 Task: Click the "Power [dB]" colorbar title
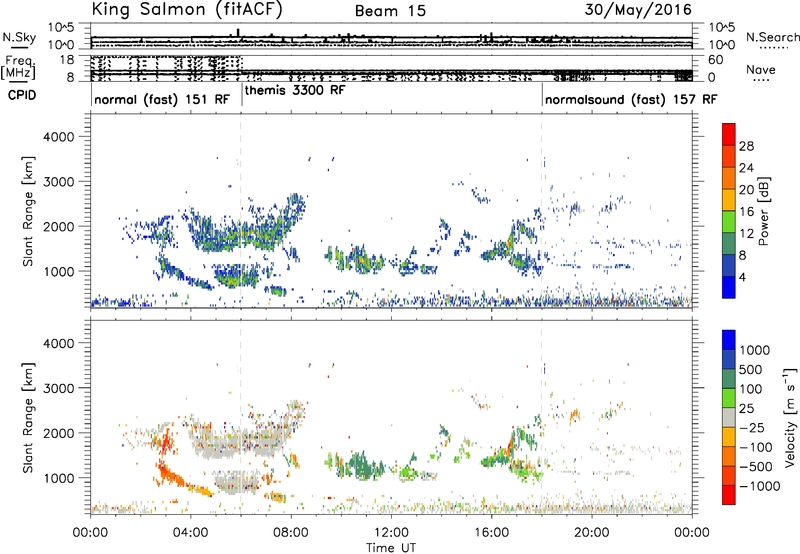(763, 211)
